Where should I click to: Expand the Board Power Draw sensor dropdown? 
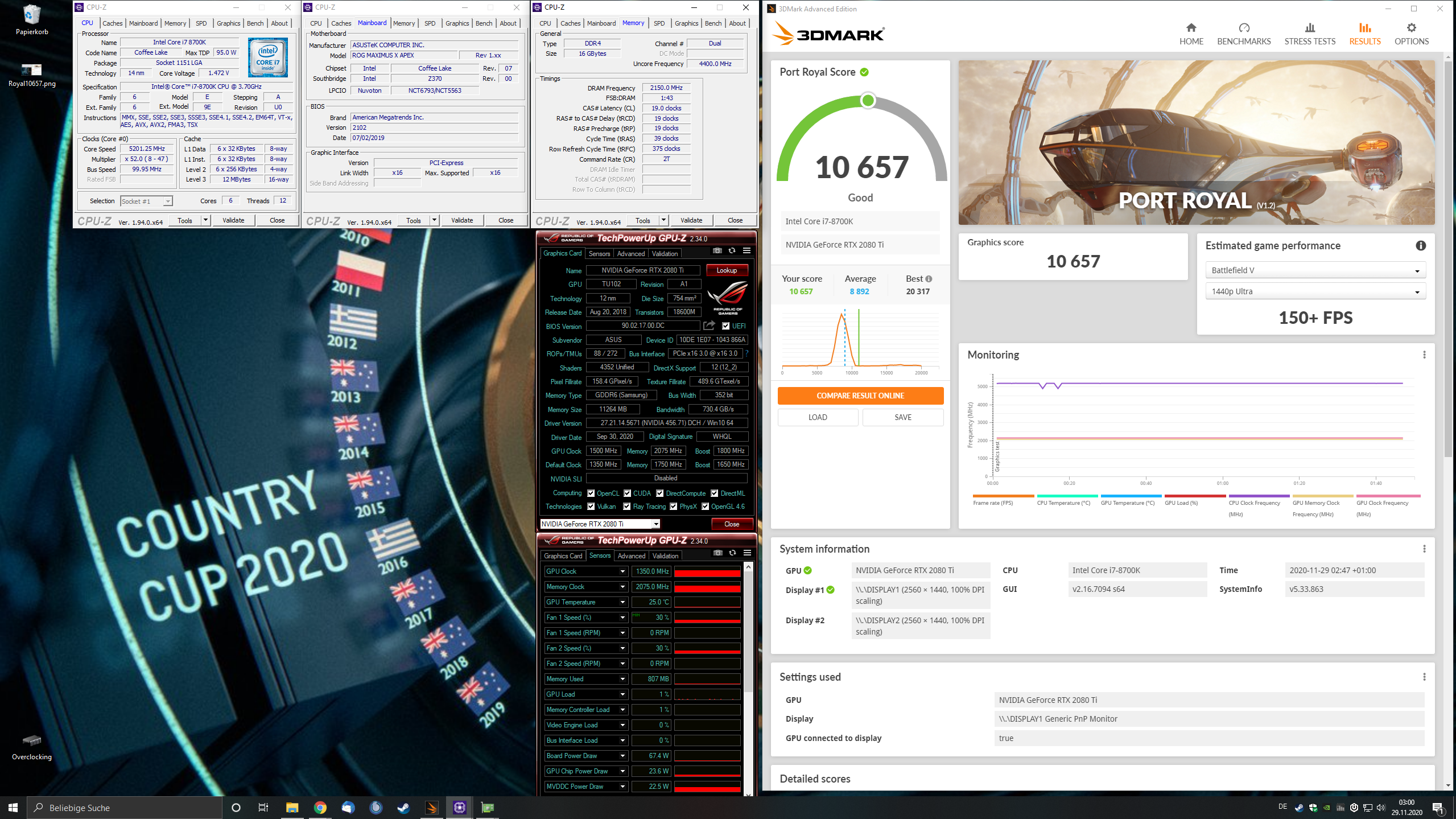tap(622, 756)
